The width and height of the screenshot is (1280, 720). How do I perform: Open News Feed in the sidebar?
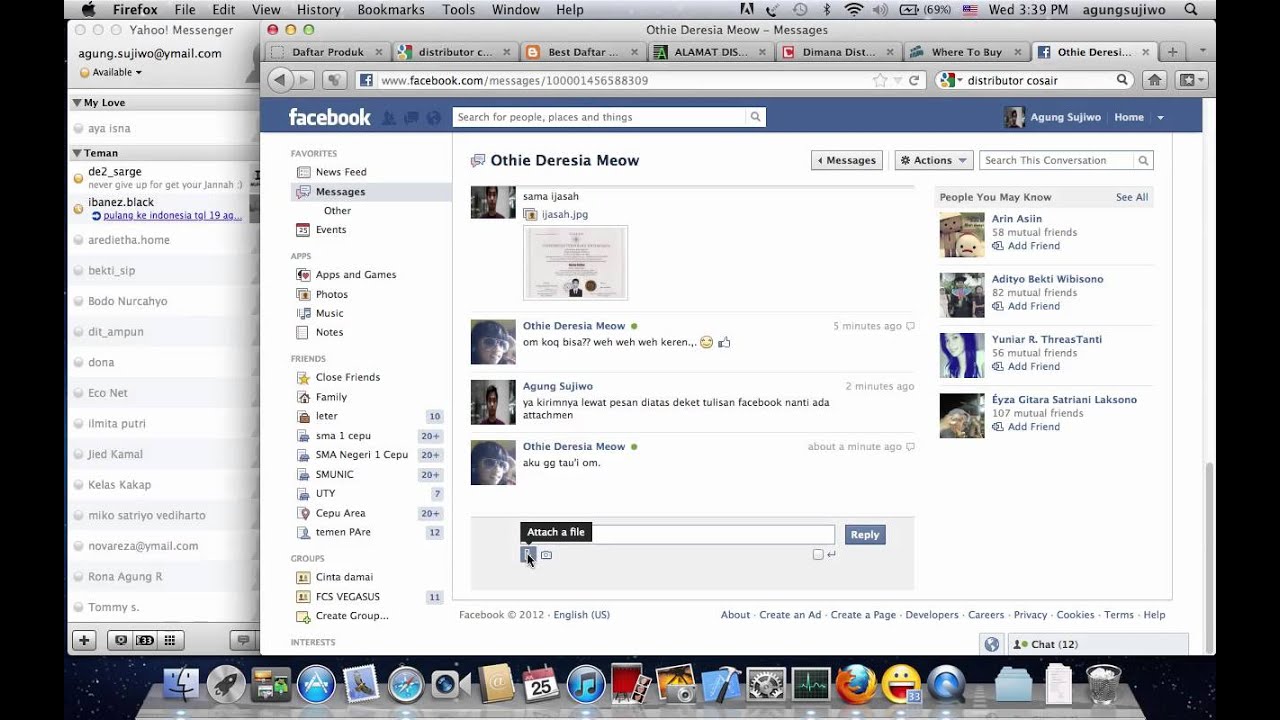pyautogui.click(x=341, y=172)
